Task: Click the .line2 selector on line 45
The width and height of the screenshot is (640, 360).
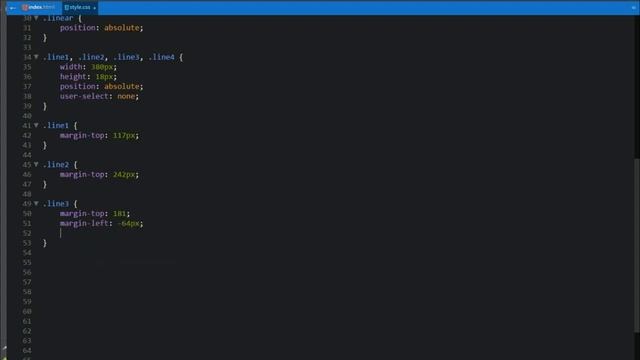Action: [56, 164]
